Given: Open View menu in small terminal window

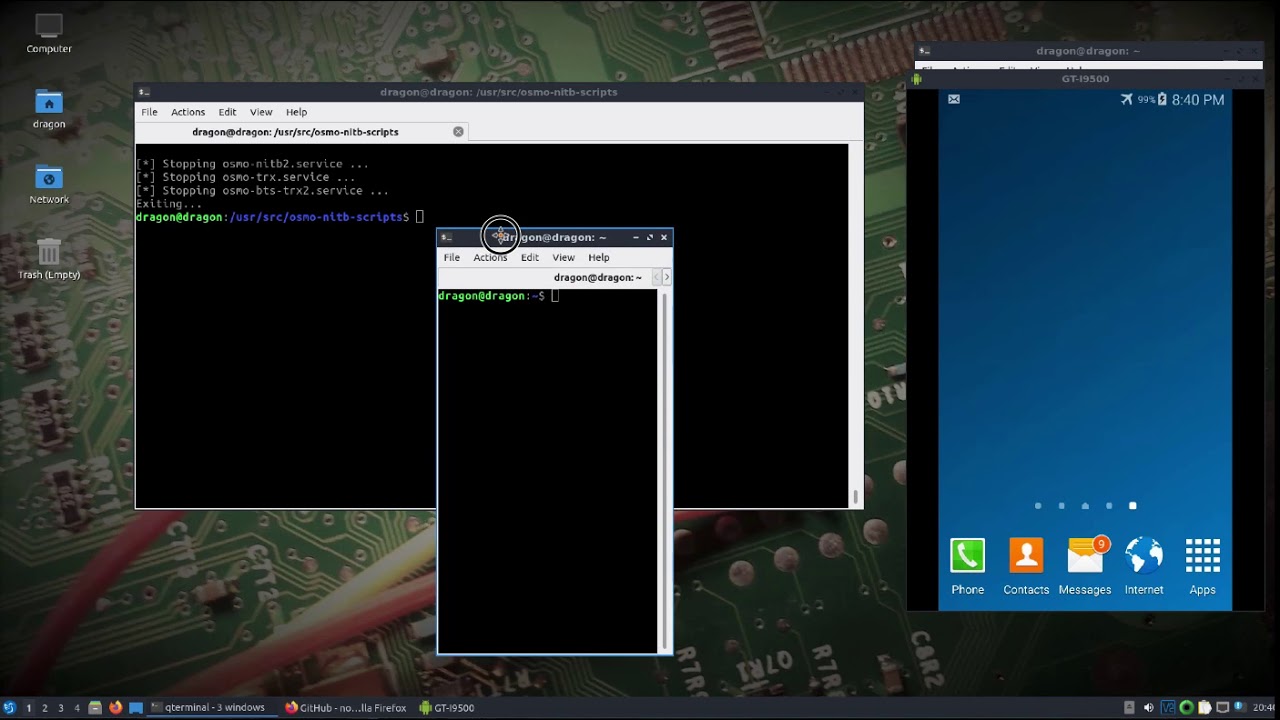Looking at the screenshot, I should pyautogui.click(x=564, y=257).
